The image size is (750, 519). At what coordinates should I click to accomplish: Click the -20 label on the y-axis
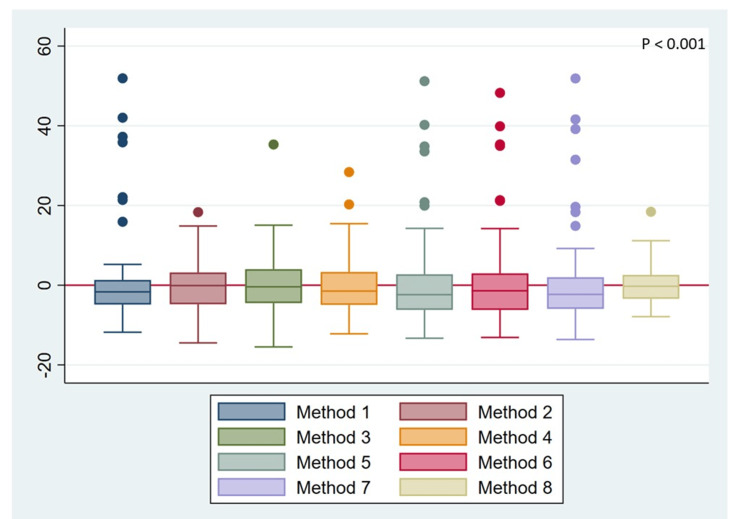(44, 365)
